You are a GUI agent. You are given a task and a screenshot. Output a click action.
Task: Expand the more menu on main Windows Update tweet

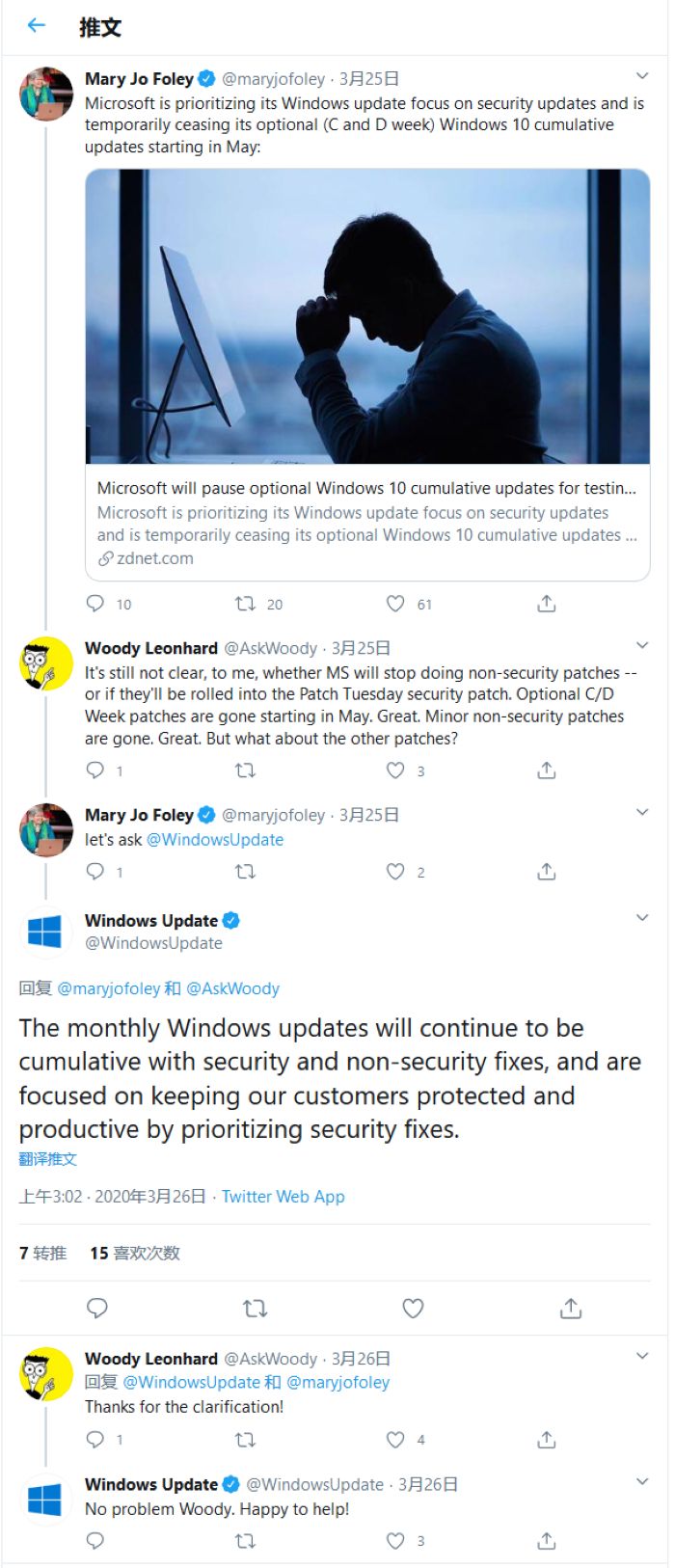coord(642,918)
